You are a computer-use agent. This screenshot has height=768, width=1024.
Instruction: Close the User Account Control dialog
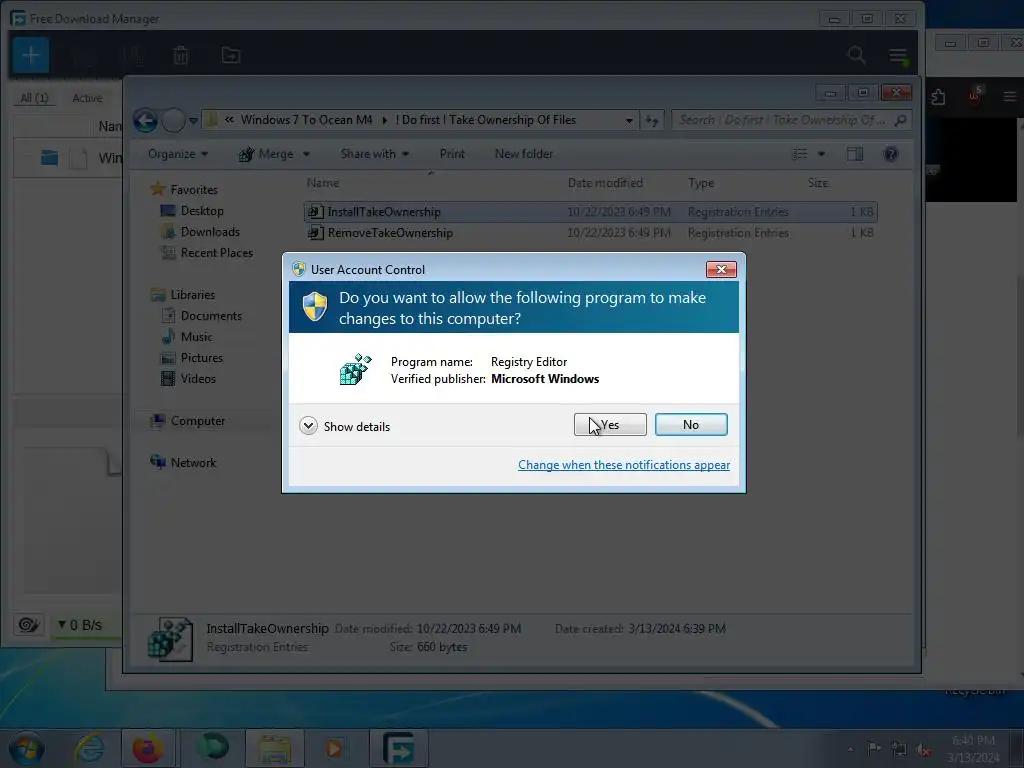coord(721,269)
